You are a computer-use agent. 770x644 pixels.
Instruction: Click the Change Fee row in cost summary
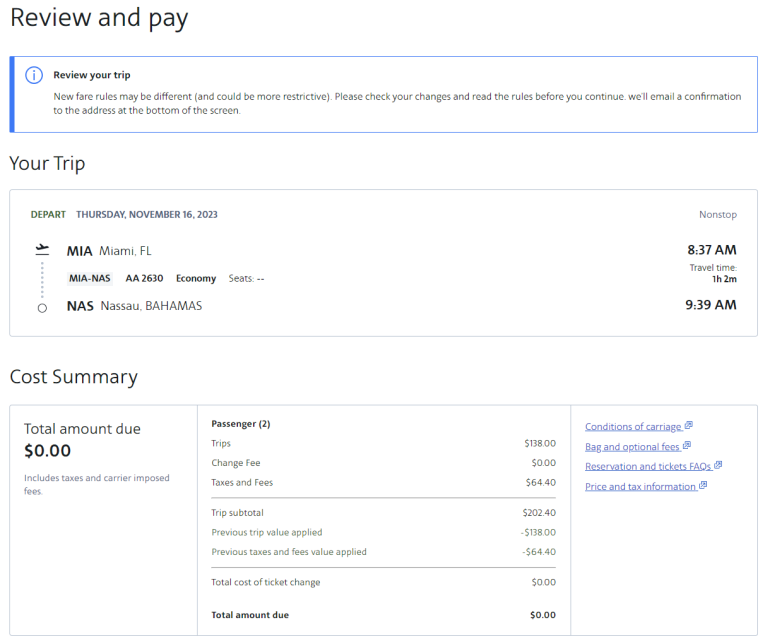click(x=236, y=463)
